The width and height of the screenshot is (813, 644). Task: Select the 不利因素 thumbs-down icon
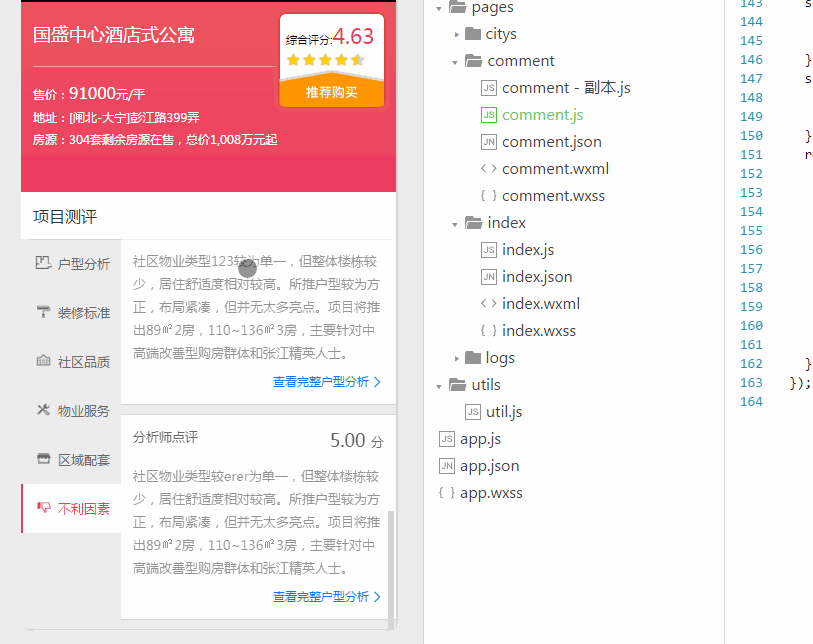click(x=44, y=507)
